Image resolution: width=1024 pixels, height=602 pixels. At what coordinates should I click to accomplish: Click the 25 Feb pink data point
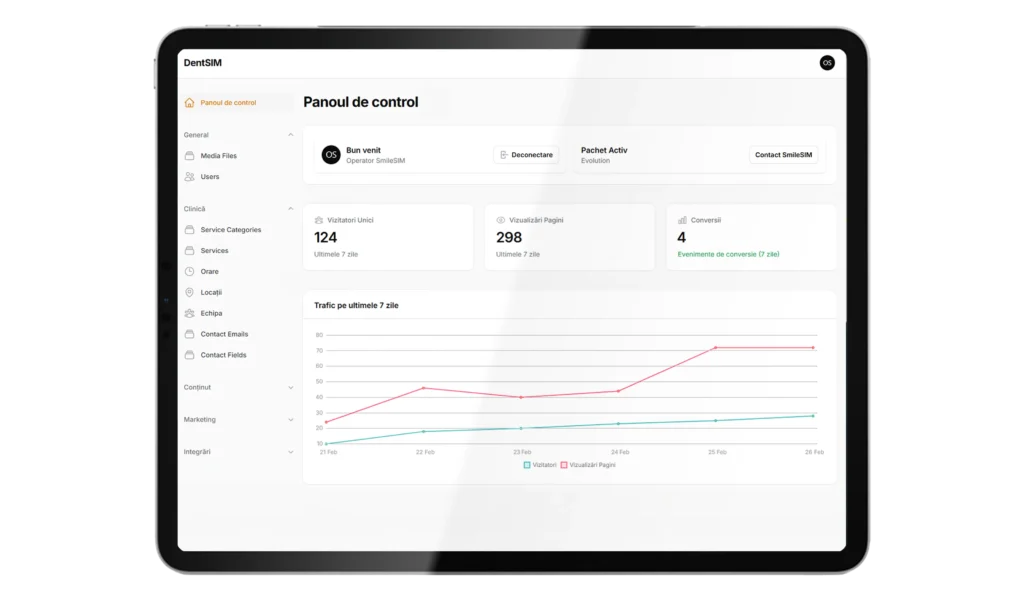click(x=715, y=348)
